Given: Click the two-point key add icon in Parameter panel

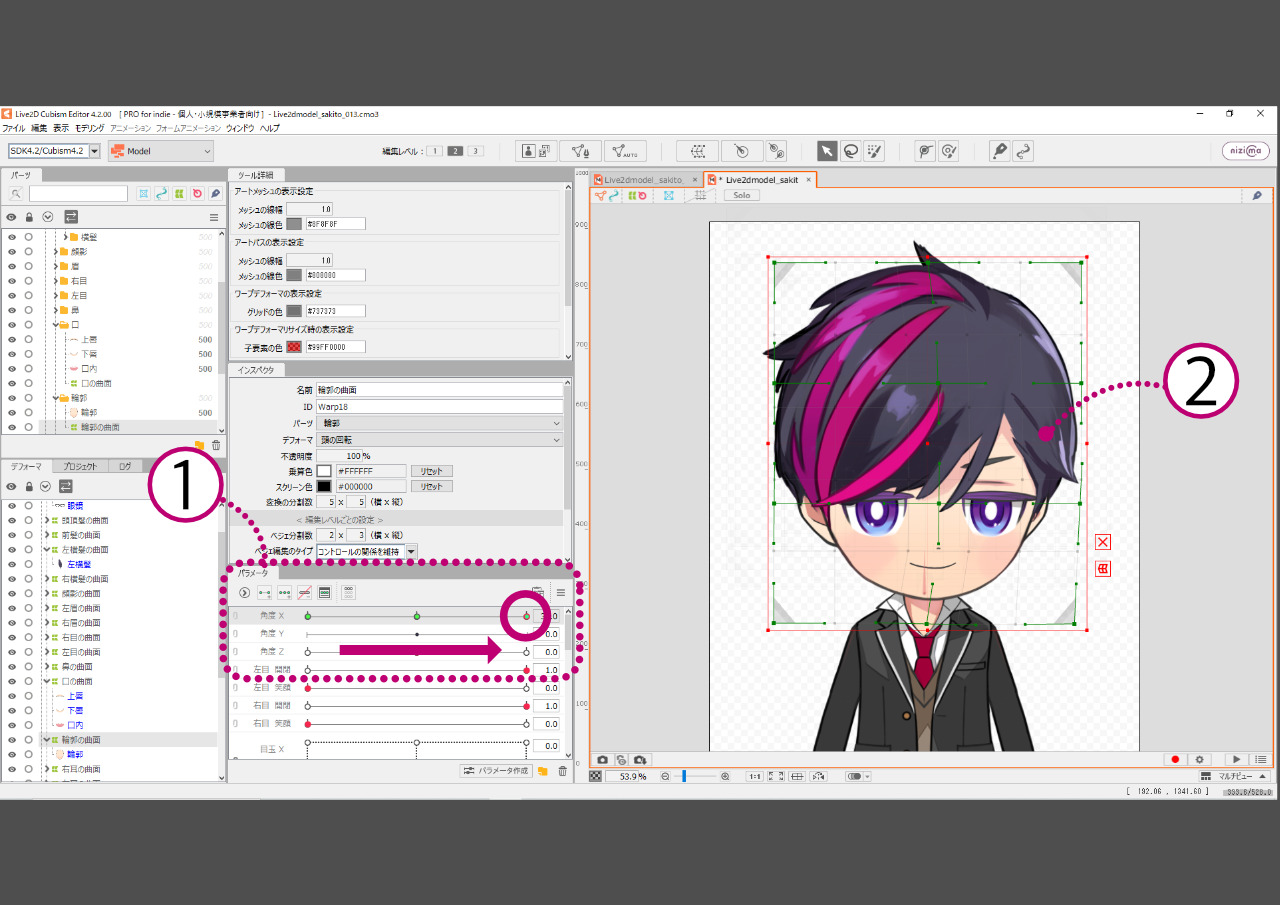Looking at the screenshot, I should (265, 592).
